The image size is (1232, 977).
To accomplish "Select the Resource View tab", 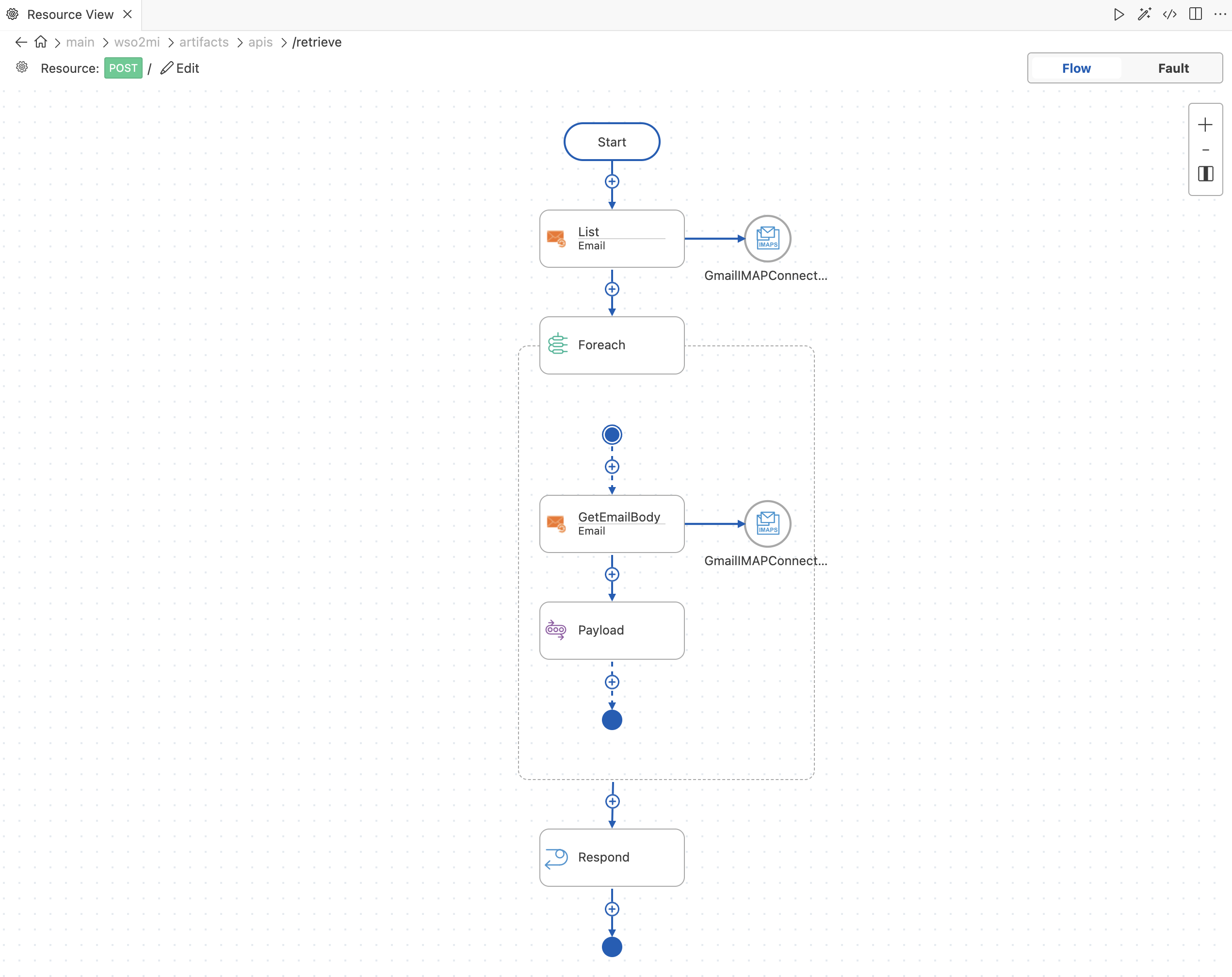I will tap(70, 14).
